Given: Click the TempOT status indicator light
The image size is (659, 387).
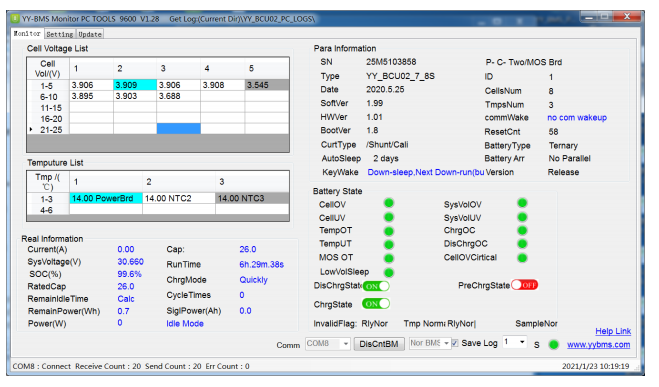Looking at the screenshot, I should [x=389, y=231].
